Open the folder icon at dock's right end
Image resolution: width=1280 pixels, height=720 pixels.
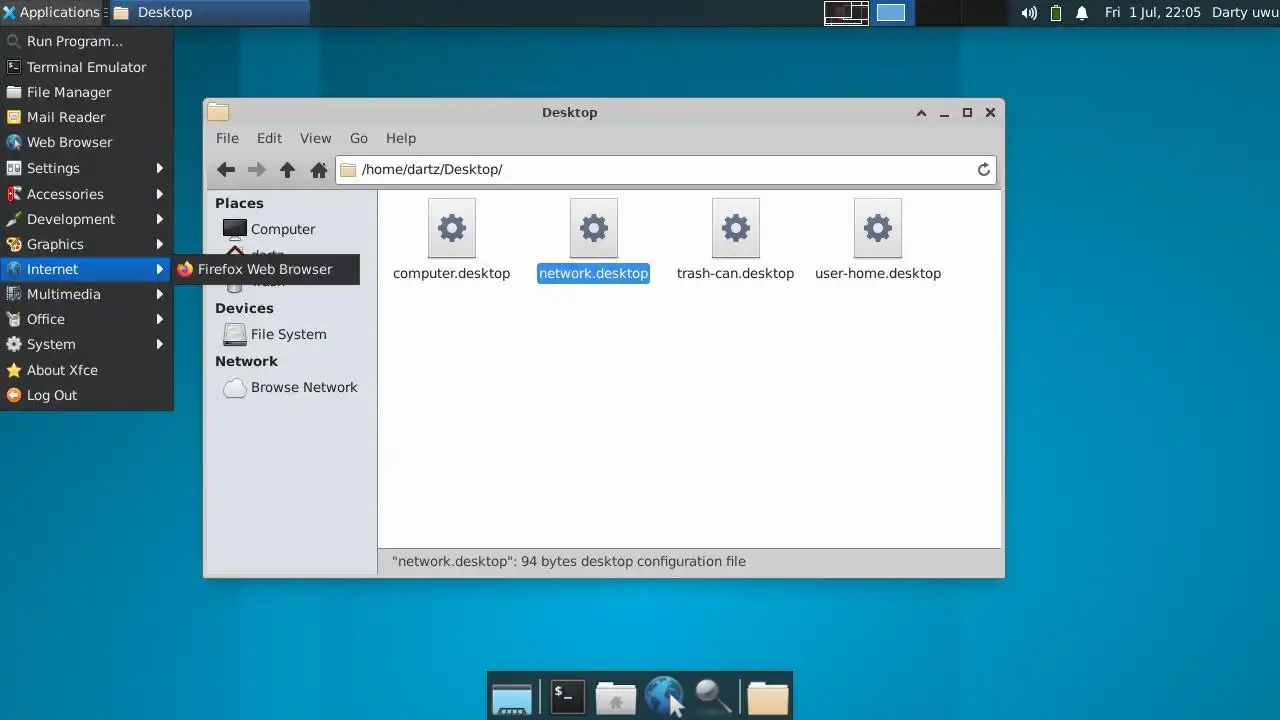pos(768,697)
